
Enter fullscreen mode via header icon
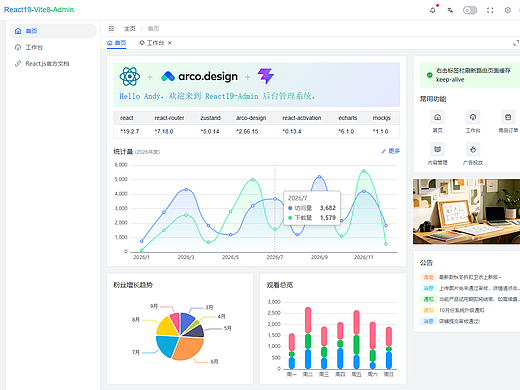[490, 10]
